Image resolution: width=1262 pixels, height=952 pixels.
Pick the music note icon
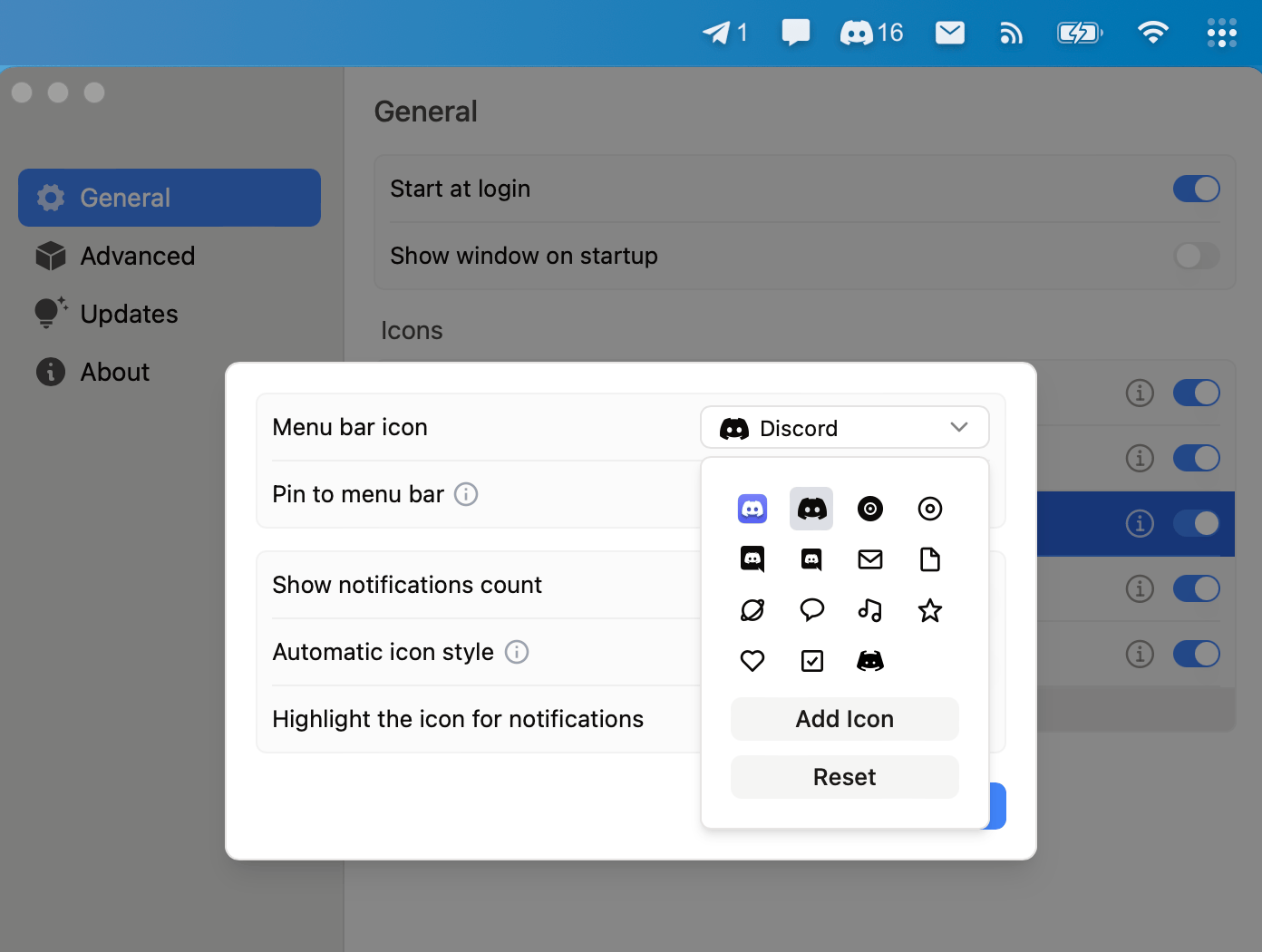coord(870,610)
